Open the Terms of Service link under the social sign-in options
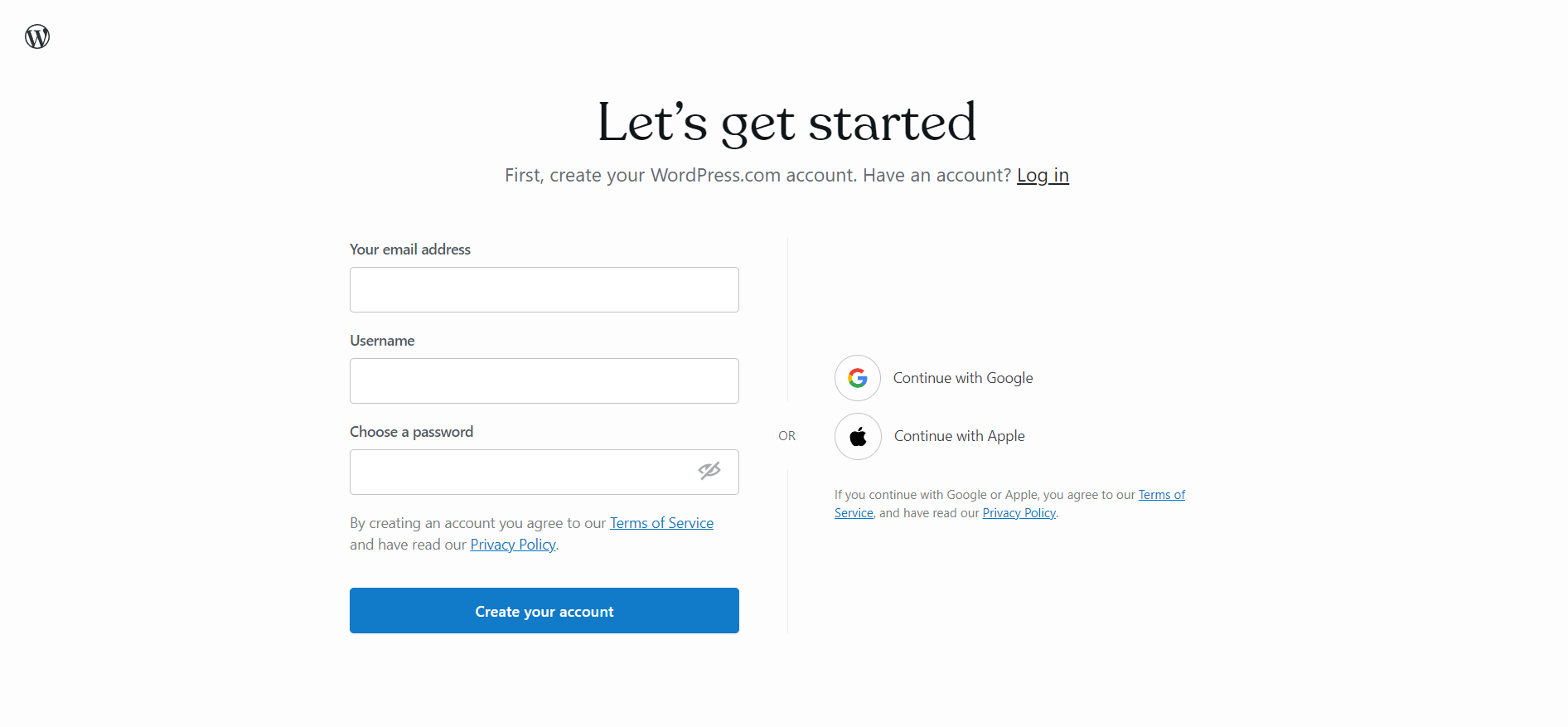The height and width of the screenshot is (727, 1568). (1162, 494)
